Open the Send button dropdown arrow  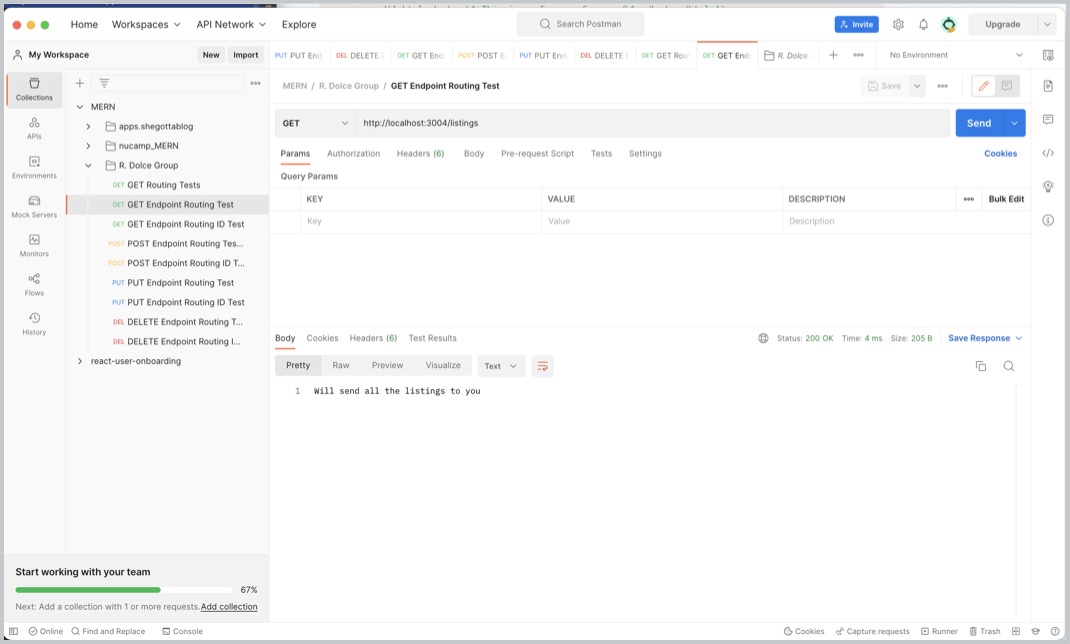point(1014,123)
